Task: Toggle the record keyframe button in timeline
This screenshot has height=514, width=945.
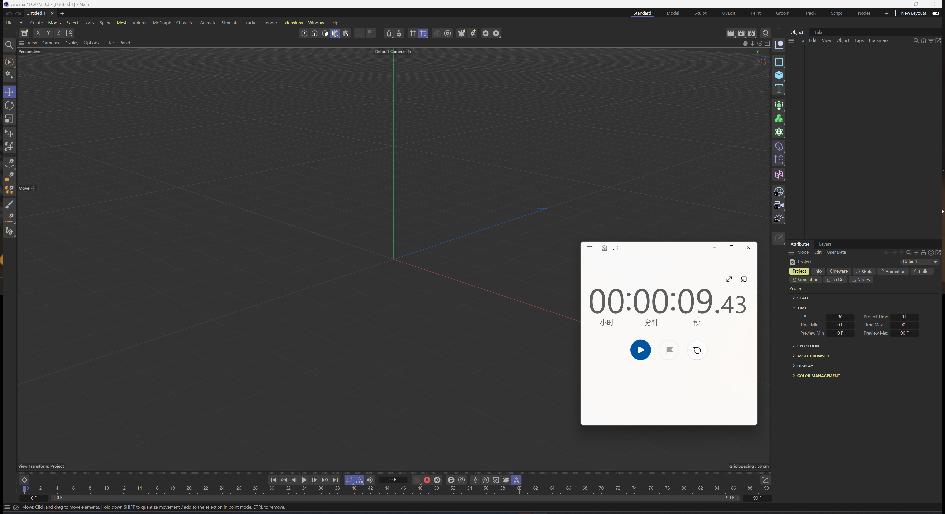Action: 427,480
